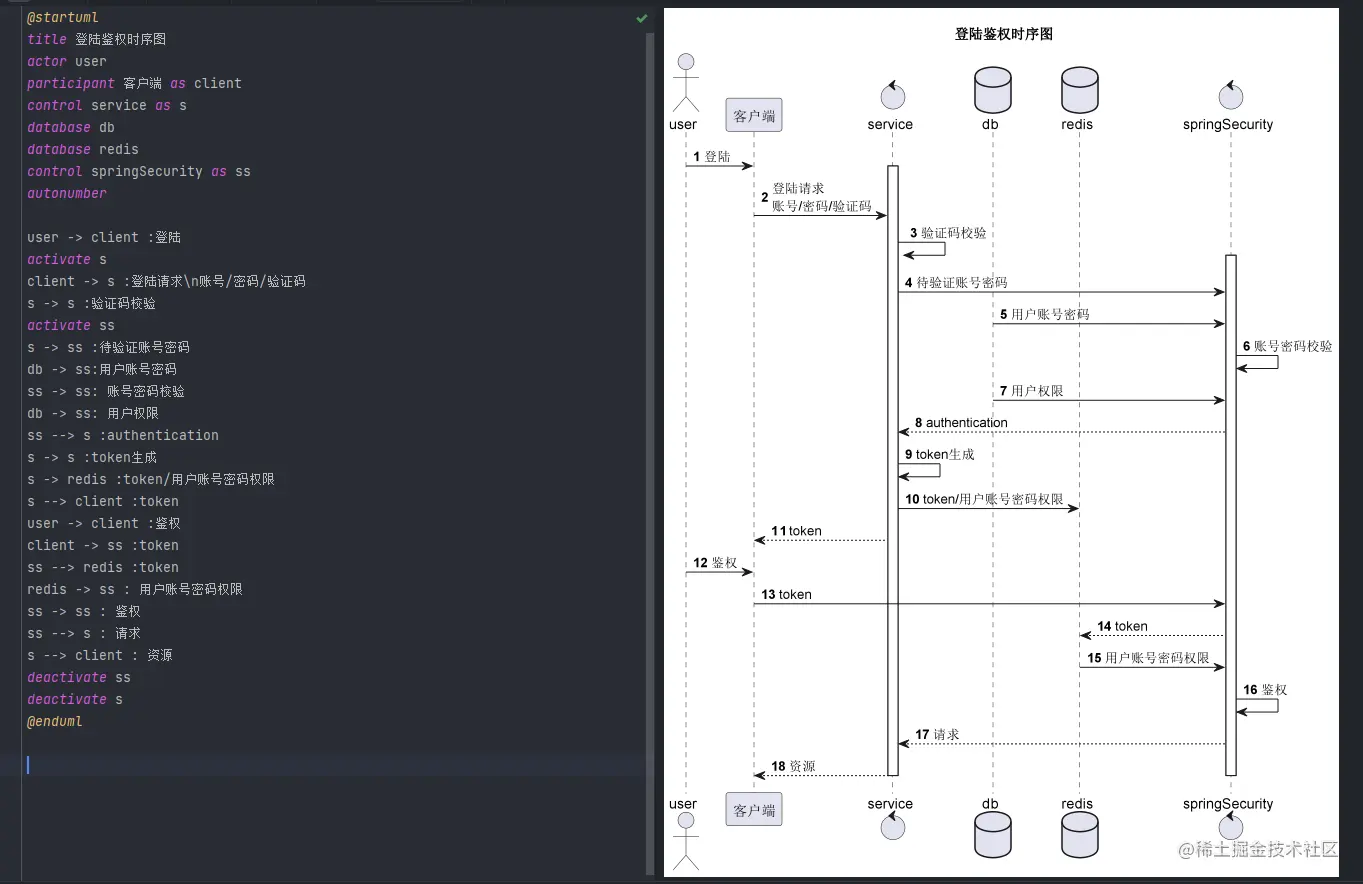Click the green checkmark inspection icon
The image size is (1363, 884).
tap(642, 18)
